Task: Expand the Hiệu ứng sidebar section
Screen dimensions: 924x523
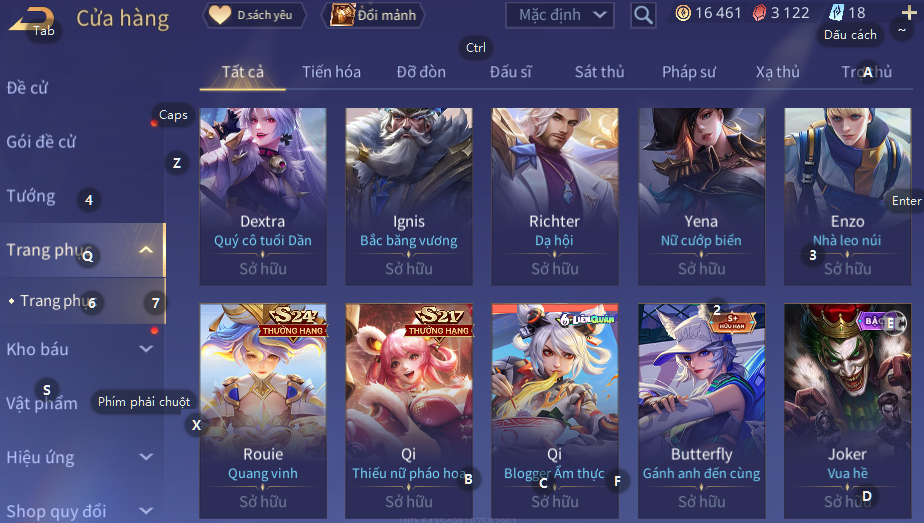Action: click(x=146, y=457)
